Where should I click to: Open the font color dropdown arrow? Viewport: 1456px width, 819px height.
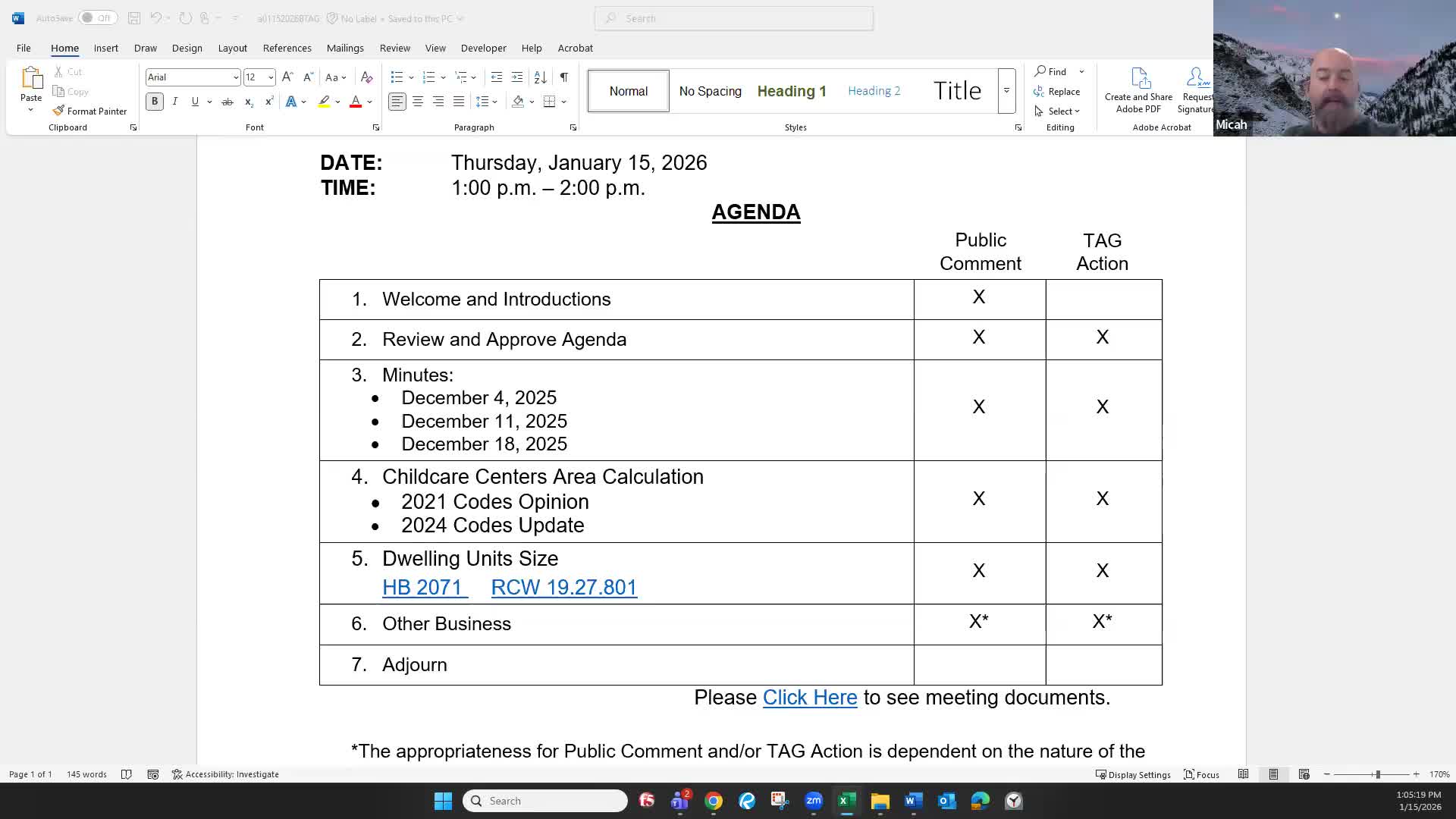[x=368, y=101]
